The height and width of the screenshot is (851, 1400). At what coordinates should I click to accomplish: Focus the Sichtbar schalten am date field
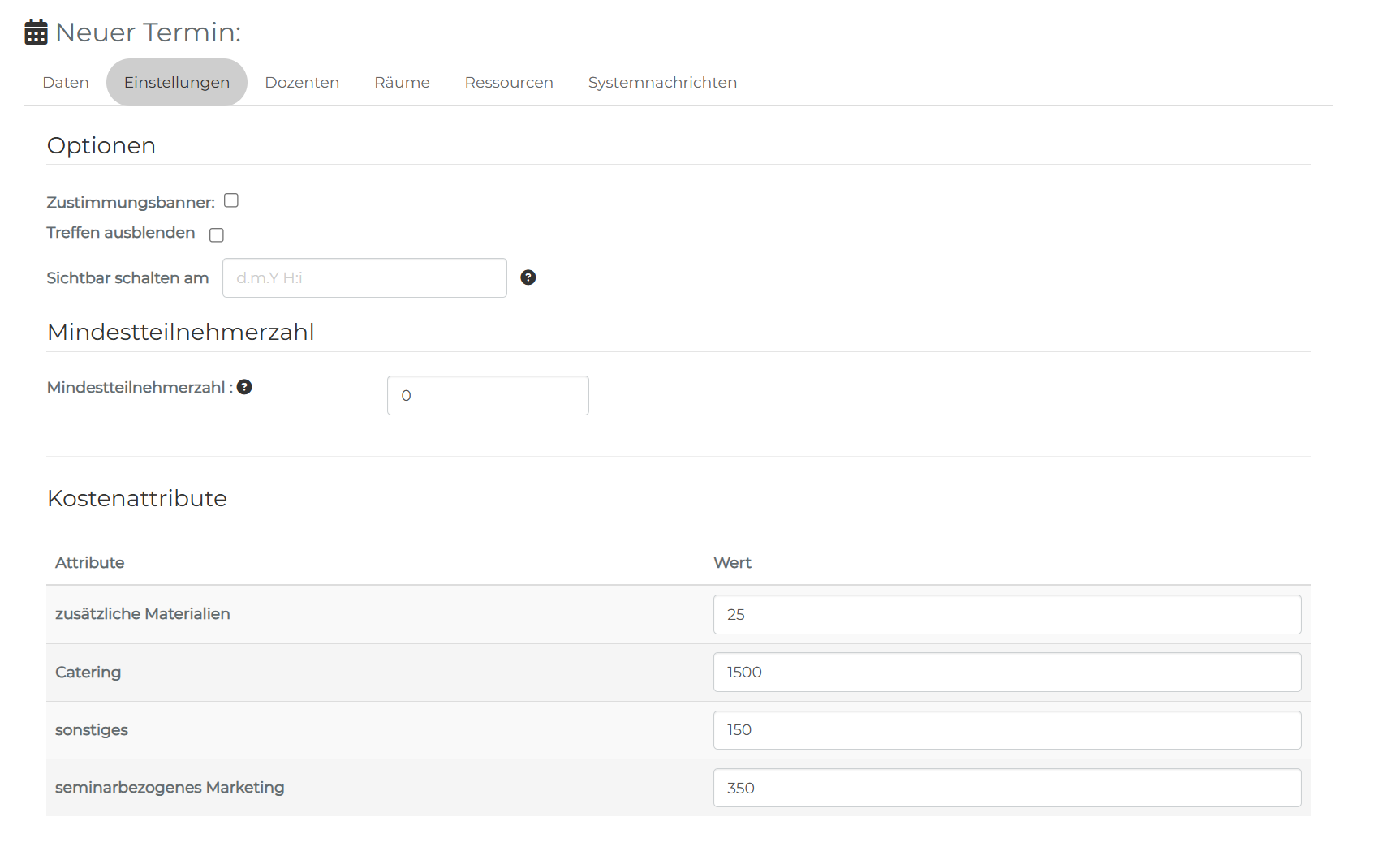pyautogui.click(x=364, y=277)
